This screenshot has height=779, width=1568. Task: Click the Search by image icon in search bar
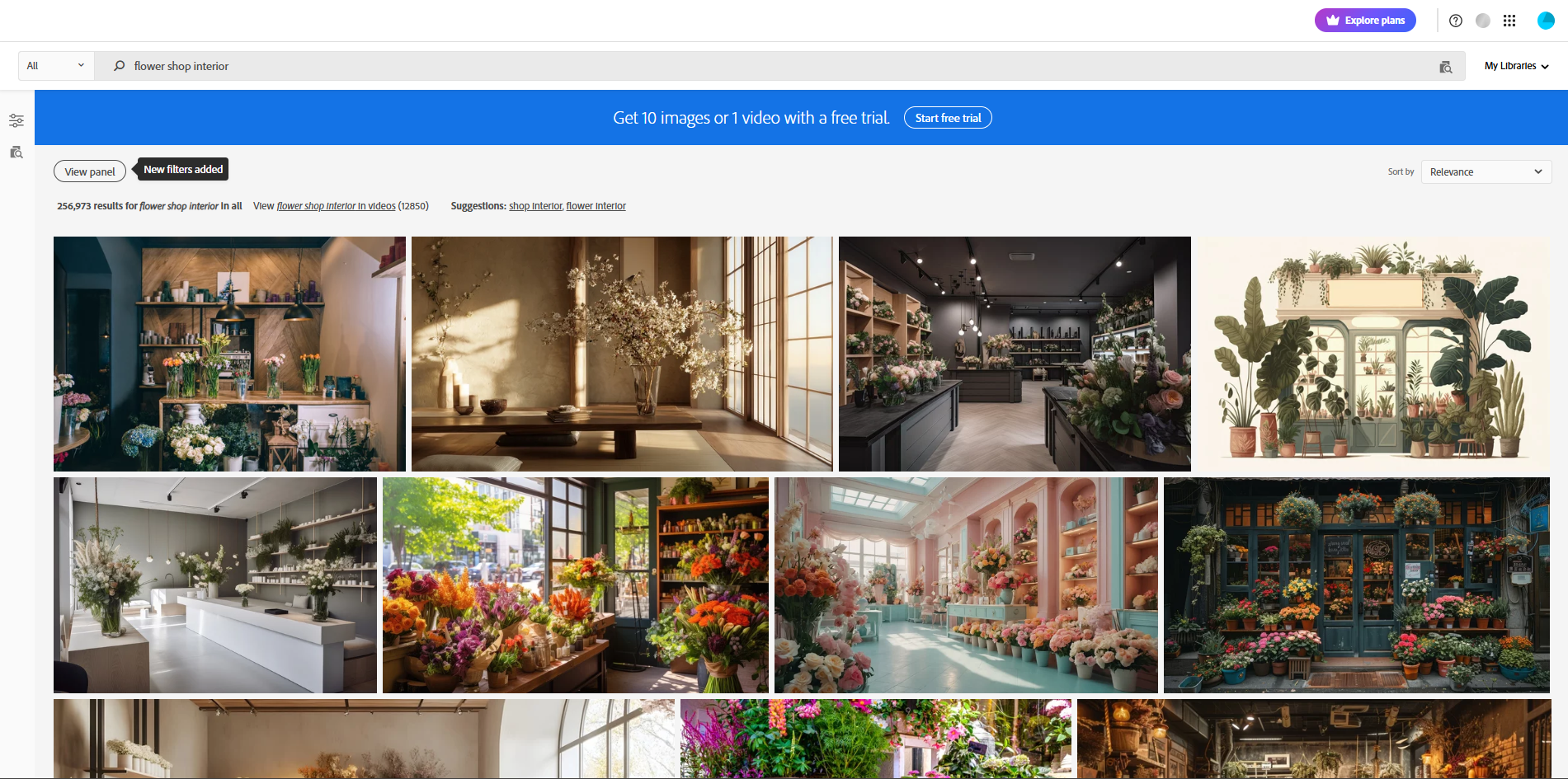click(1445, 66)
